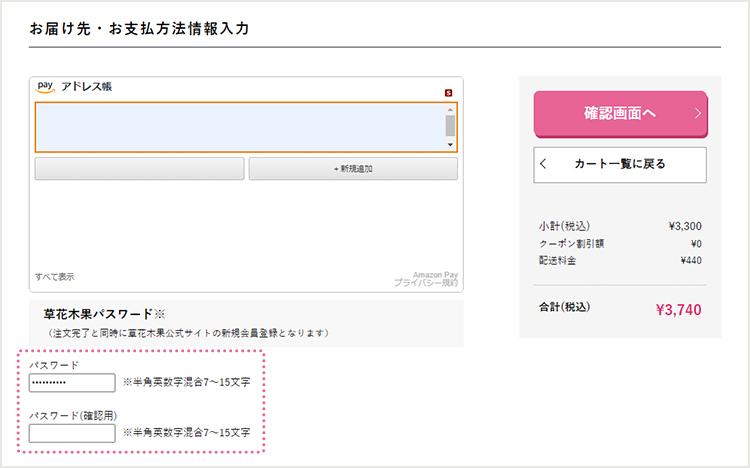750x468 pixels.
Task: Click the 草花木果パスワード heading
Action: 104,314
